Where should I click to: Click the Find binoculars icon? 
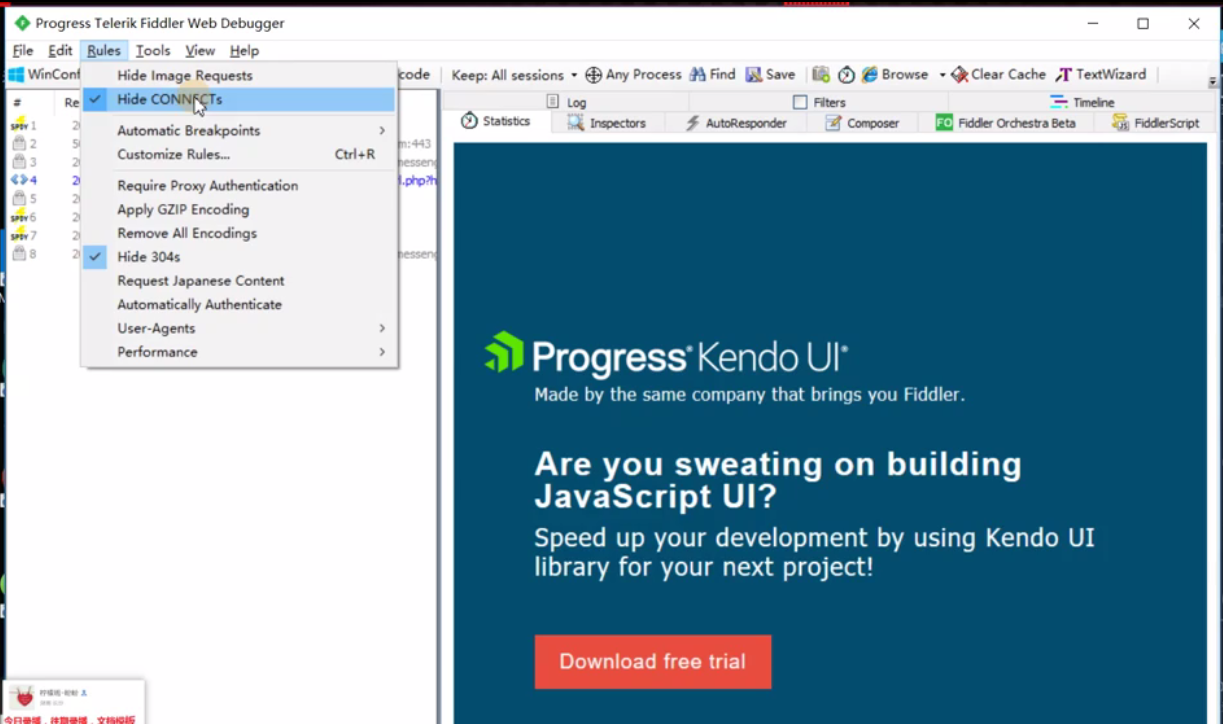pos(698,75)
